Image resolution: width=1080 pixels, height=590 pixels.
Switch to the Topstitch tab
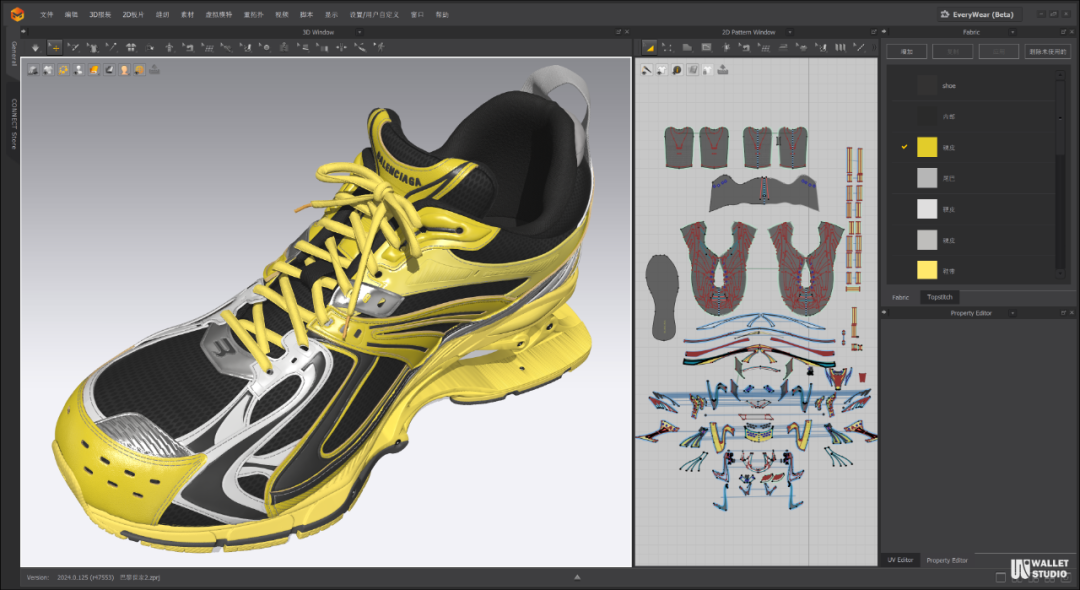click(x=939, y=297)
